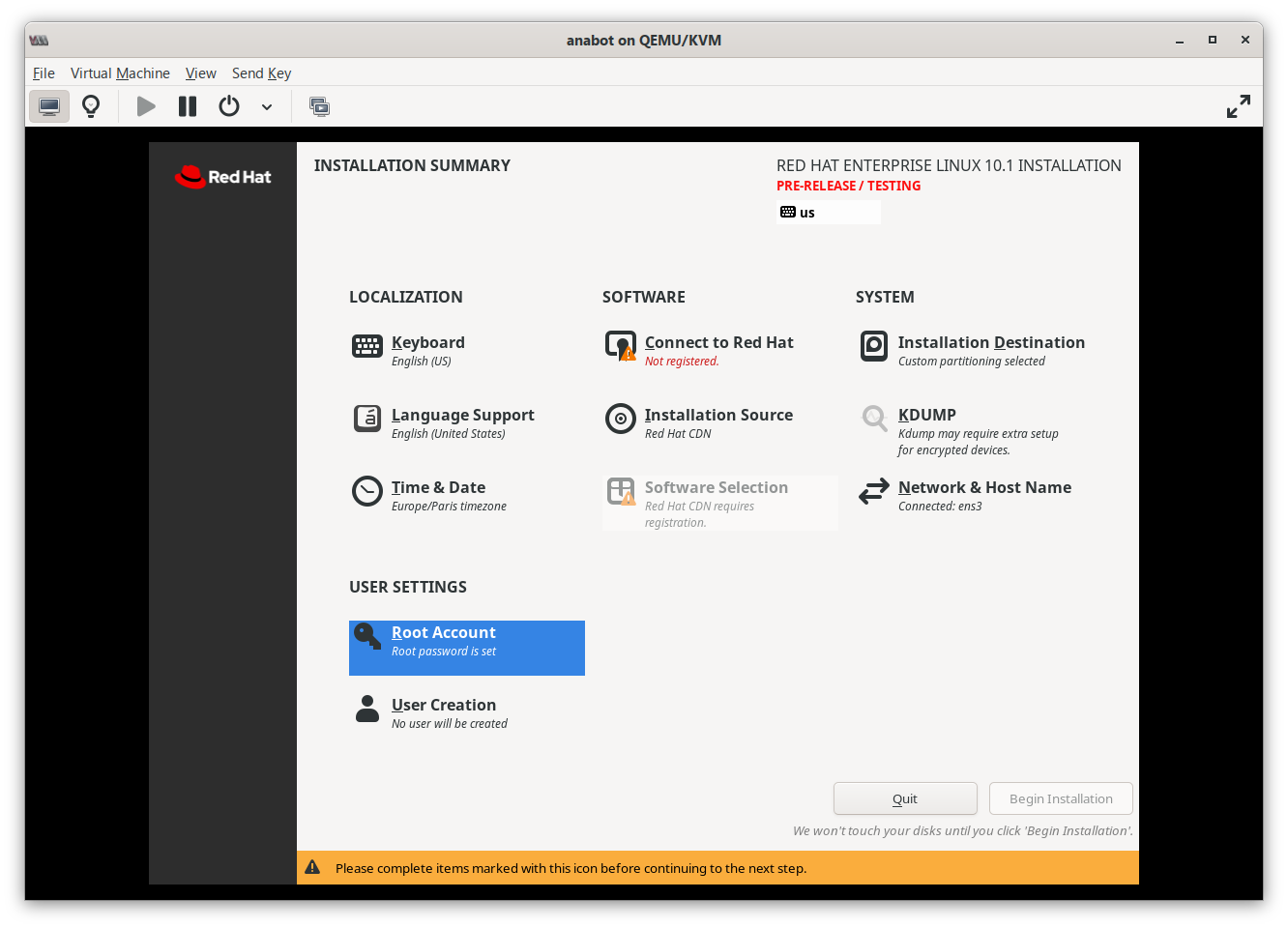Viewport: 1288px width, 928px height.
Task: Click the Language Support icon
Action: coord(367,419)
